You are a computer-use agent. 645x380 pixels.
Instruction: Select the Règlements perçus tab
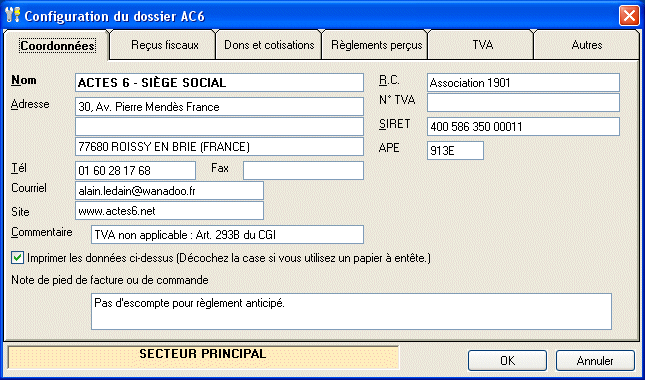coord(377,45)
